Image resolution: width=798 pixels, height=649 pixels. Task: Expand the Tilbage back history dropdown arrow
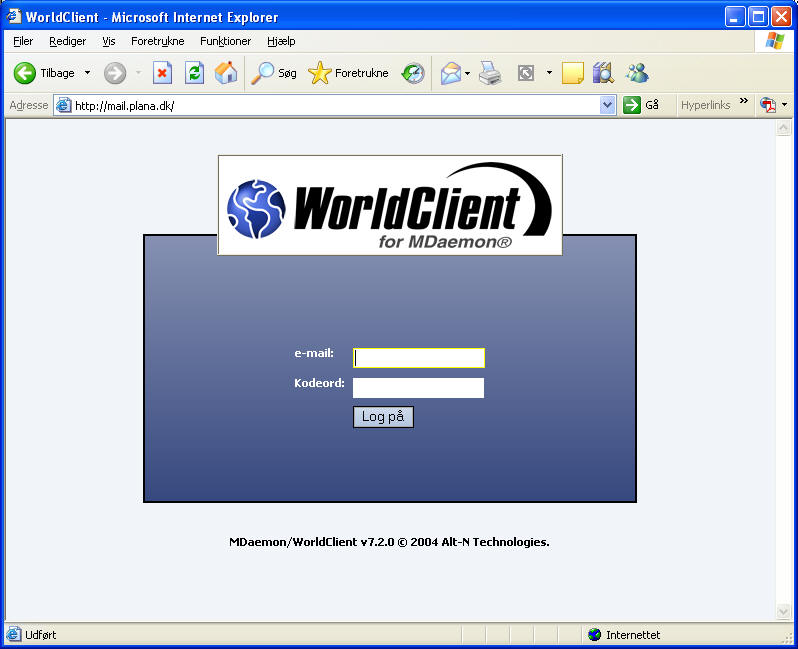tap(87, 73)
